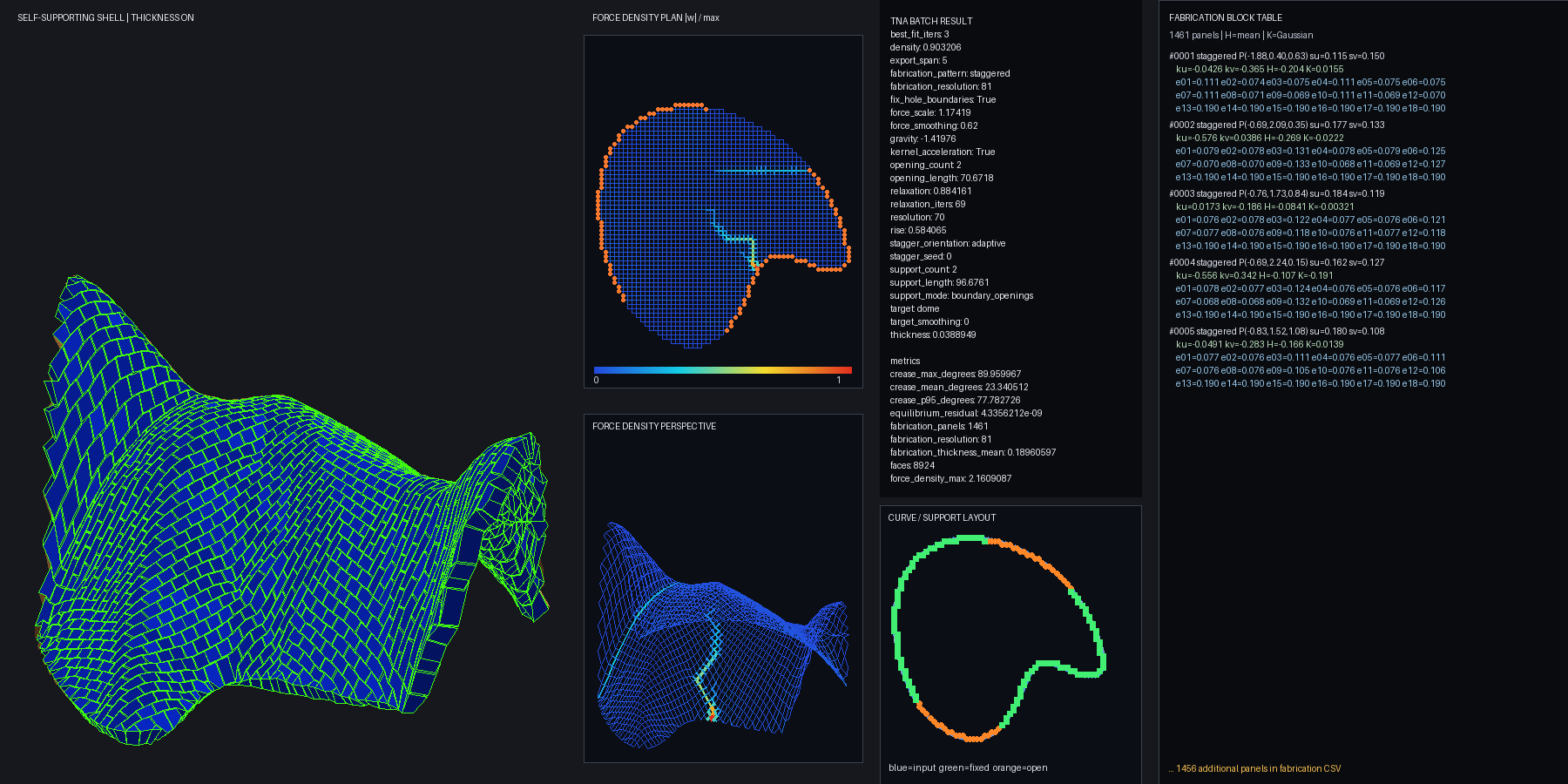The image size is (1568, 784).
Task: Select block entry #0003 staggered
Action: pos(1277,193)
